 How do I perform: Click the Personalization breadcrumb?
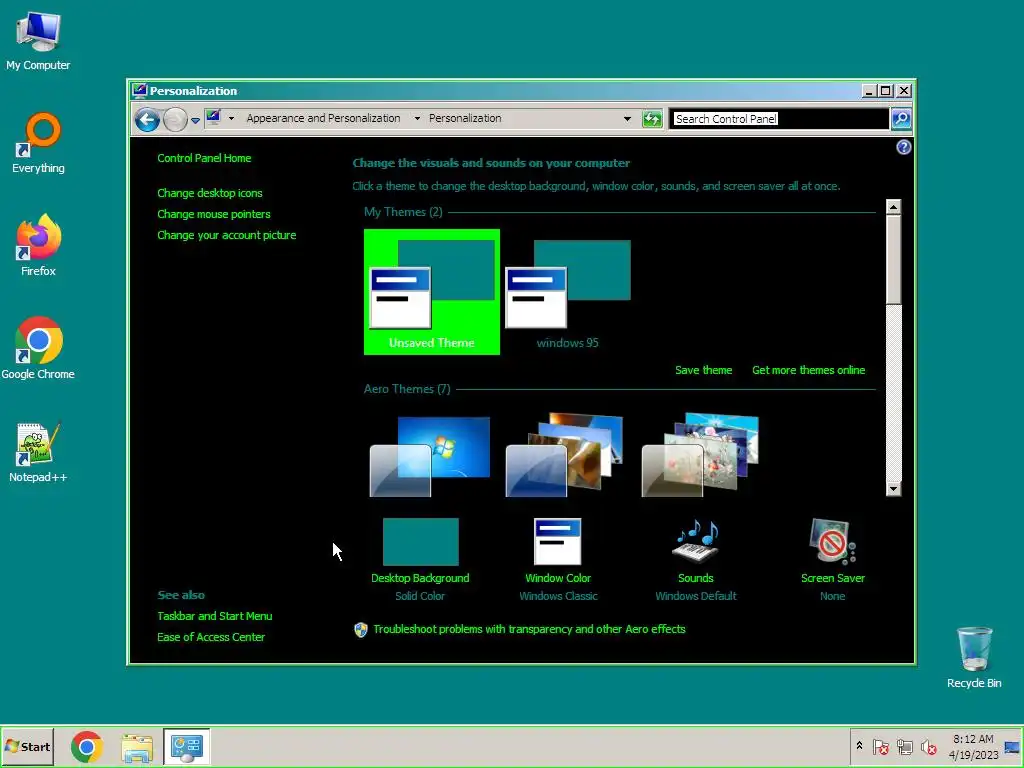tap(465, 118)
